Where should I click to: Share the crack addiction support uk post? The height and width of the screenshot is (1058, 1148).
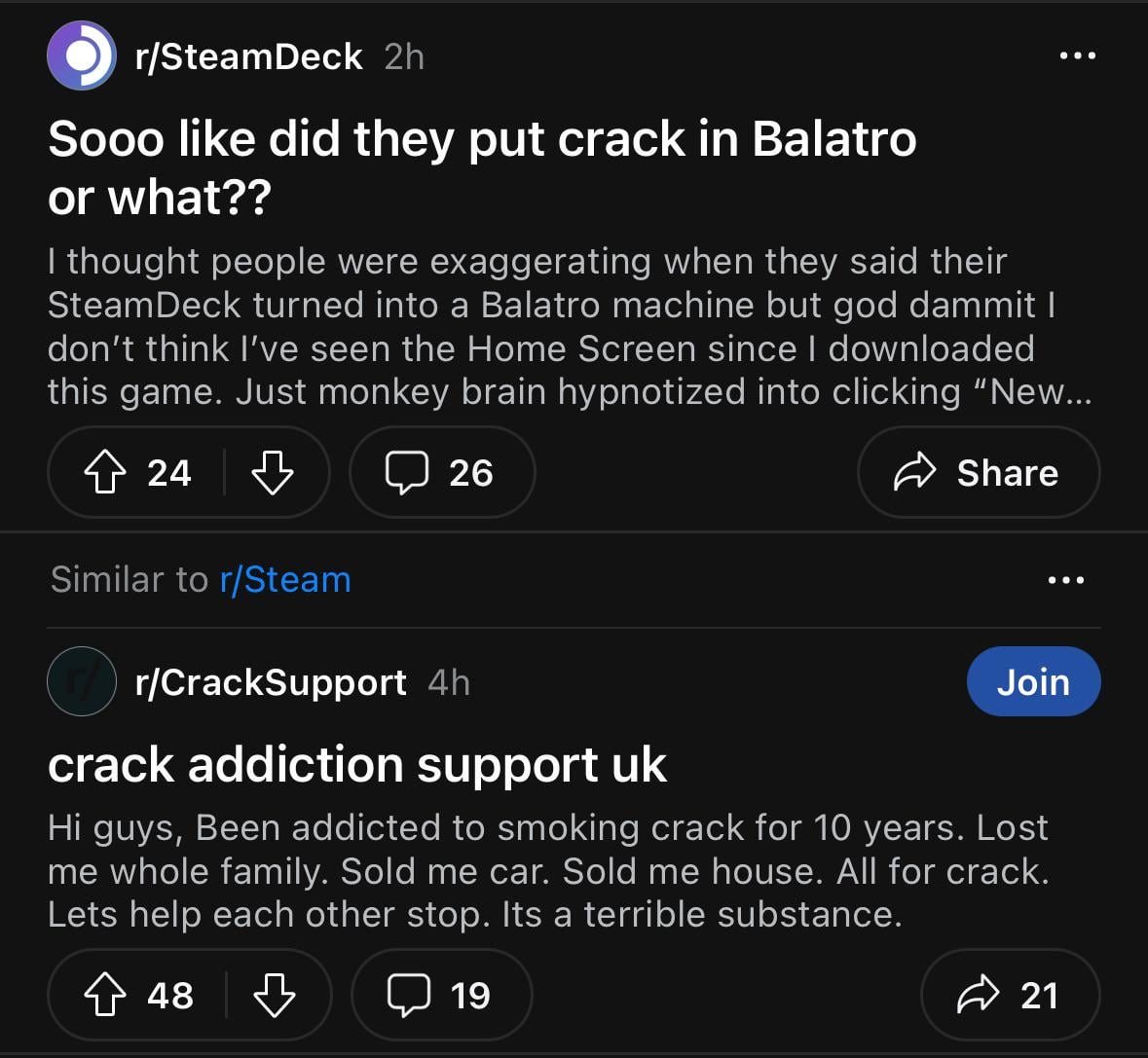click(1009, 996)
